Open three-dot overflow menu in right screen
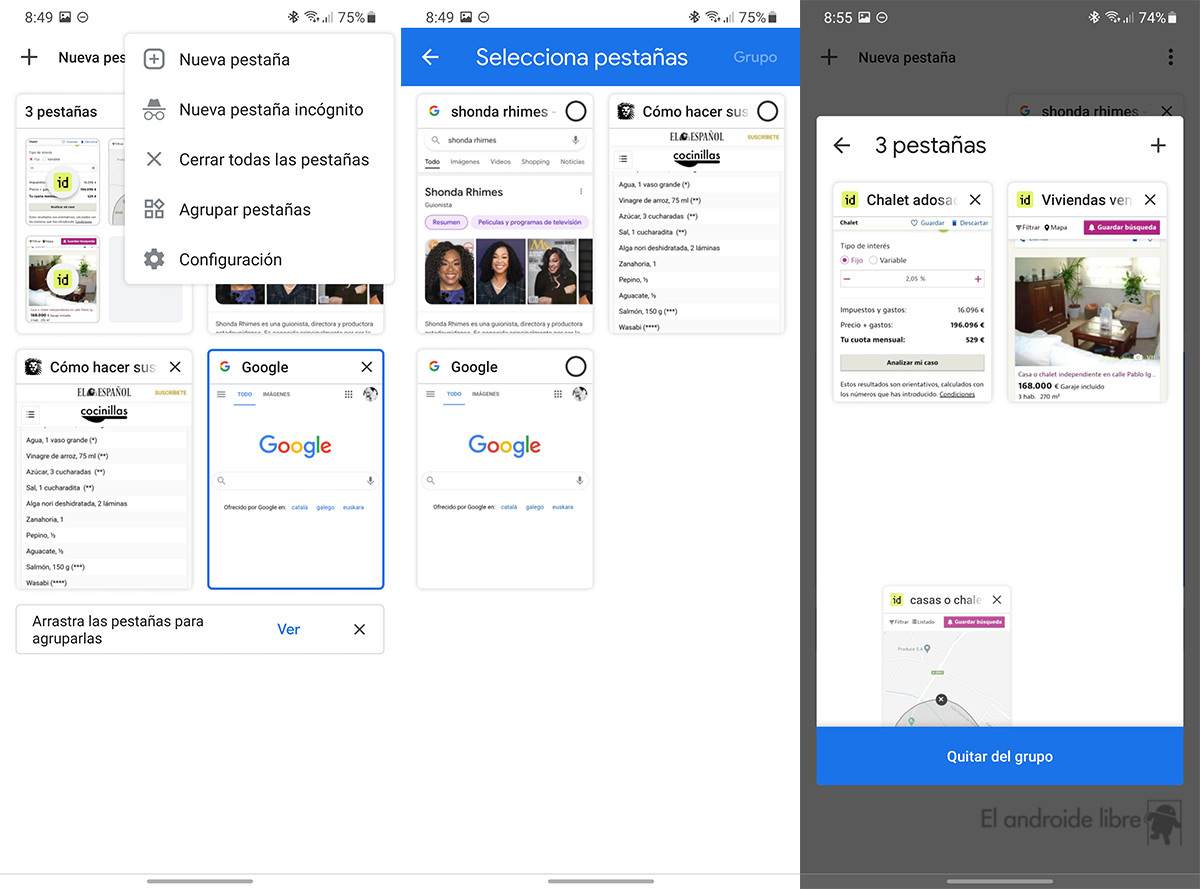Screen dimensions: 1200x889 coord(1170,58)
